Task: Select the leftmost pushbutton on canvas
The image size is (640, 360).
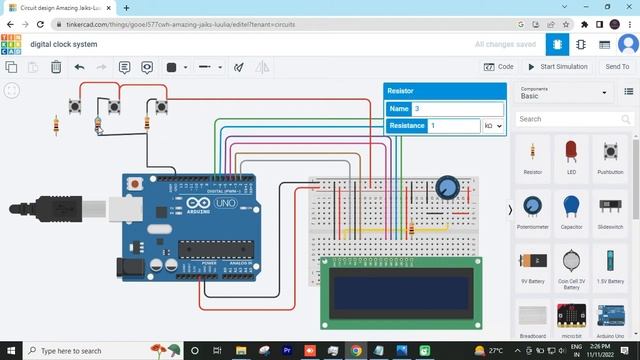Action: click(x=75, y=107)
